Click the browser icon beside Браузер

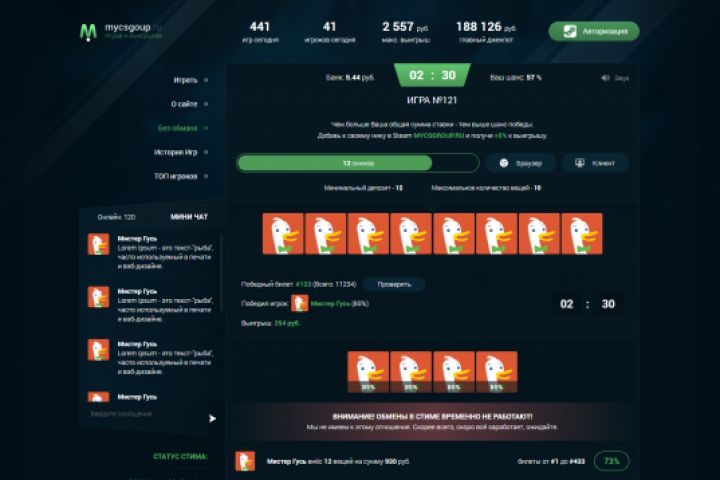coord(504,163)
